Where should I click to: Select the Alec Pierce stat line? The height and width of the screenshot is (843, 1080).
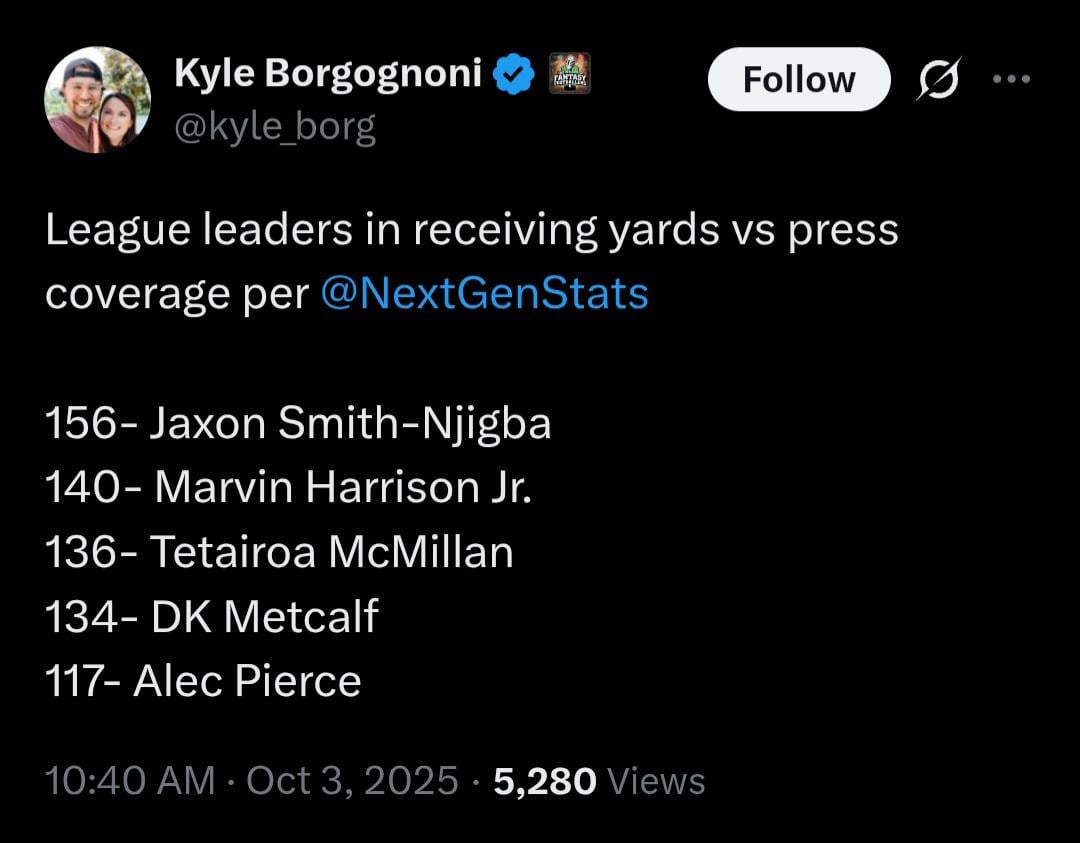pyautogui.click(x=202, y=680)
